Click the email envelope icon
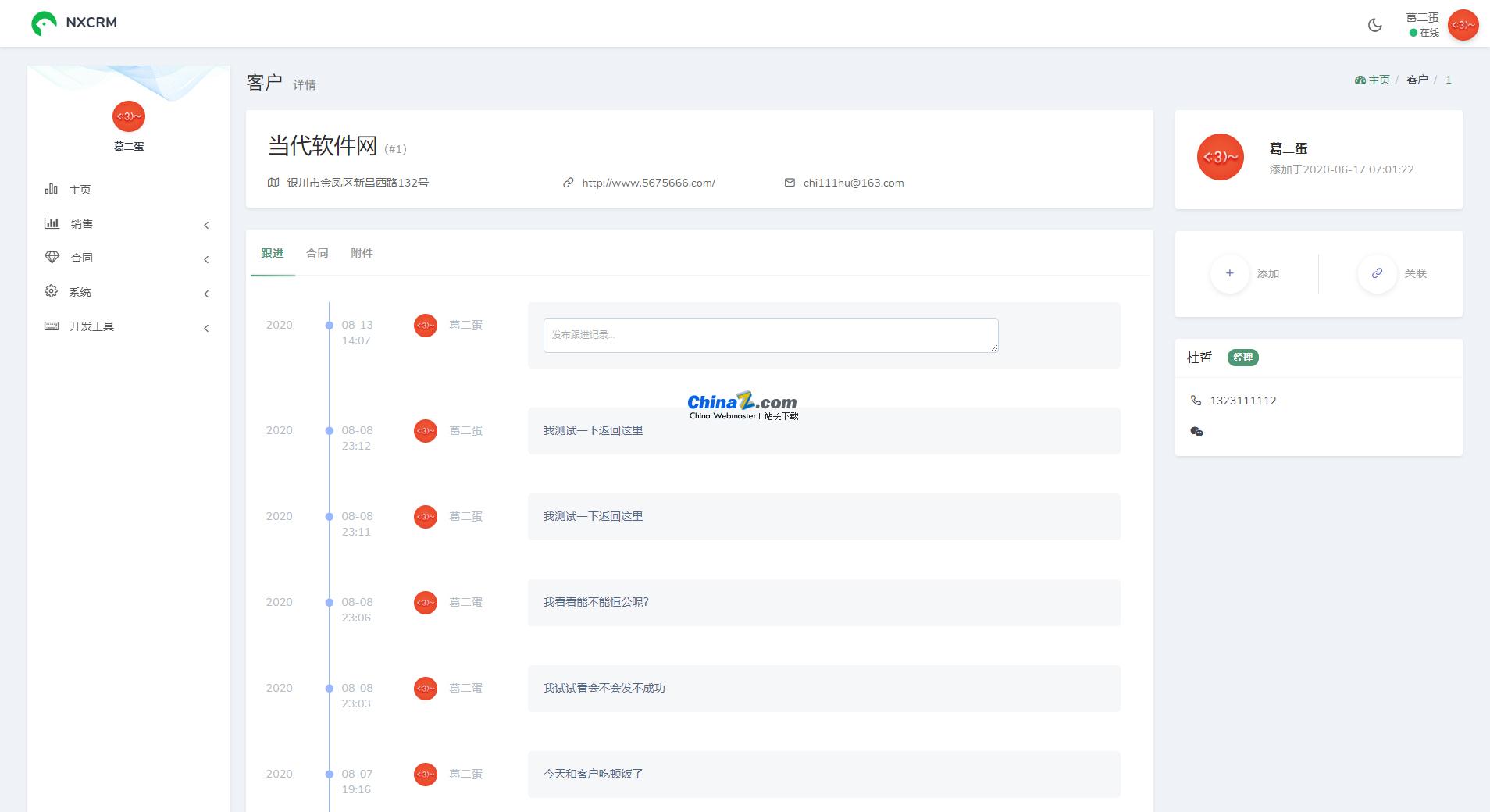This screenshot has width=1490, height=812. pyautogui.click(x=790, y=183)
